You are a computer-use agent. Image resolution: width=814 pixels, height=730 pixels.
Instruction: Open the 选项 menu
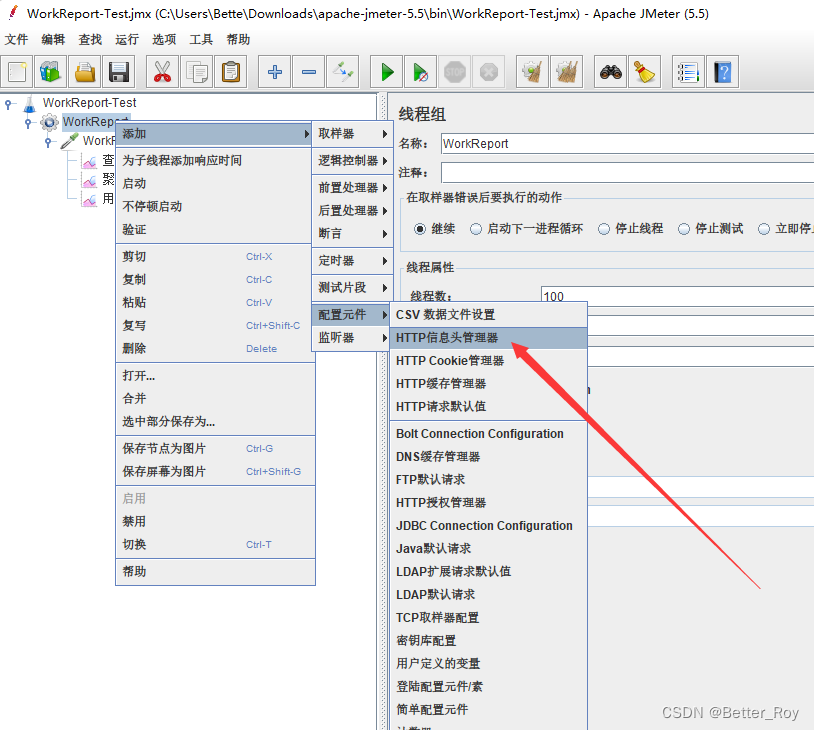[x=164, y=39]
